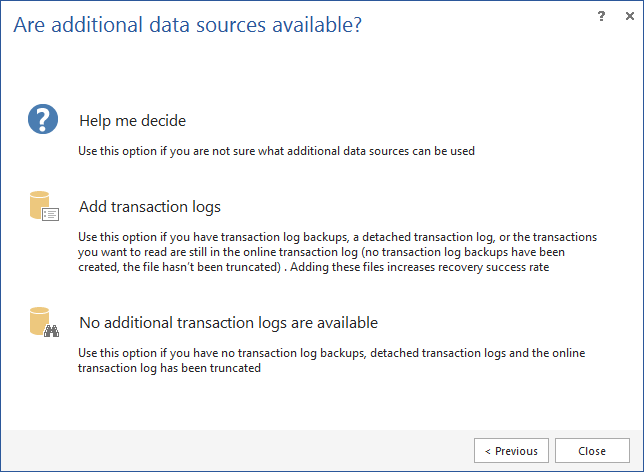The width and height of the screenshot is (644, 472).
Task: Click the less-than arrow on the Previous button
Action: click(x=488, y=451)
